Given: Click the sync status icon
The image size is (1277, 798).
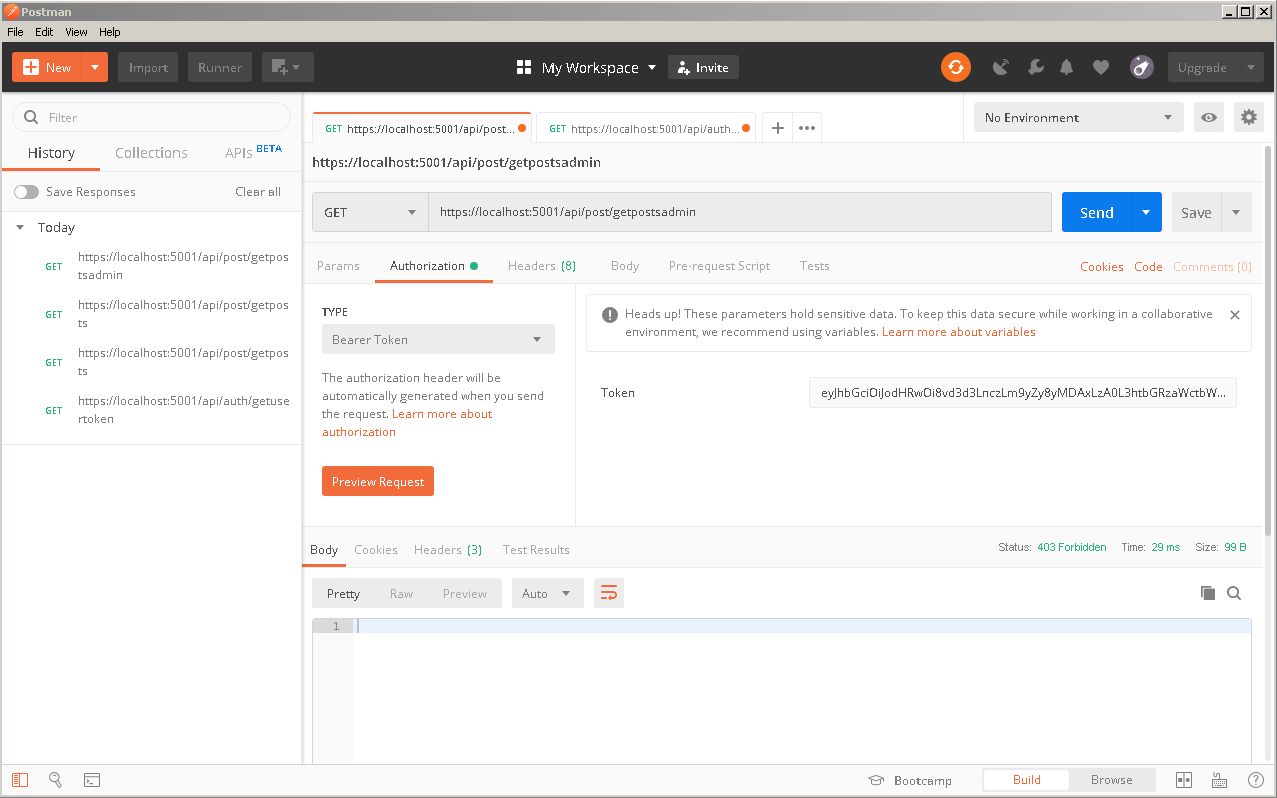Looking at the screenshot, I should point(956,67).
